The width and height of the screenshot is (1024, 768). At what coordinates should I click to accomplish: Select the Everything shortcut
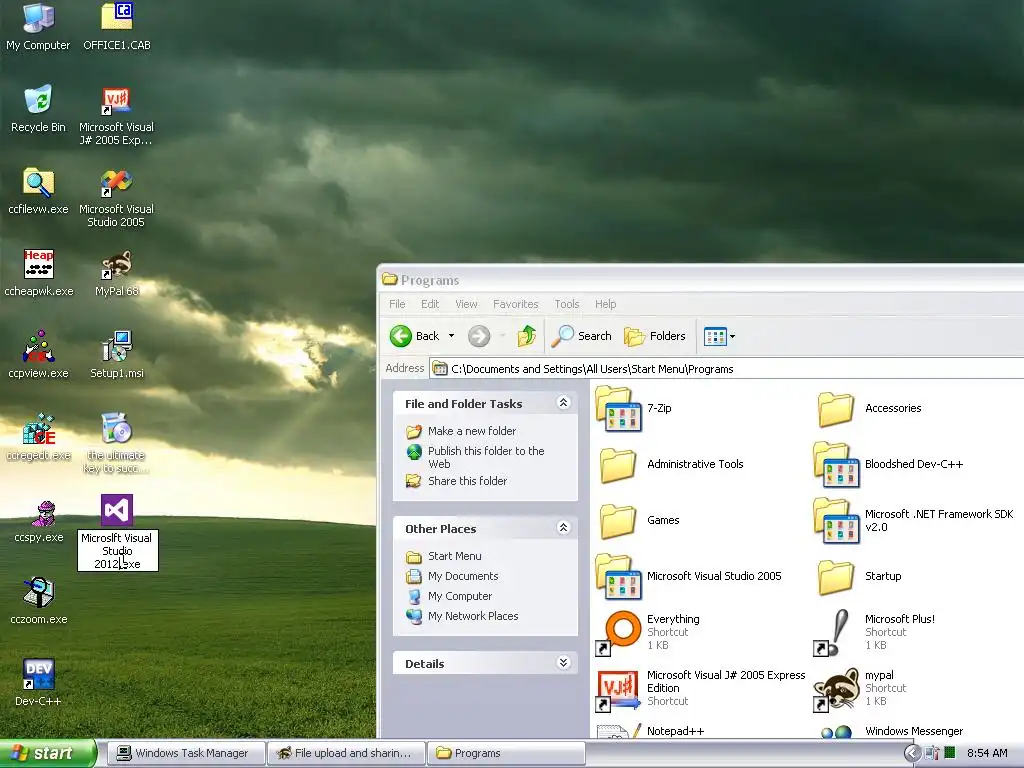pyautogui.click(x=647, y=632)
